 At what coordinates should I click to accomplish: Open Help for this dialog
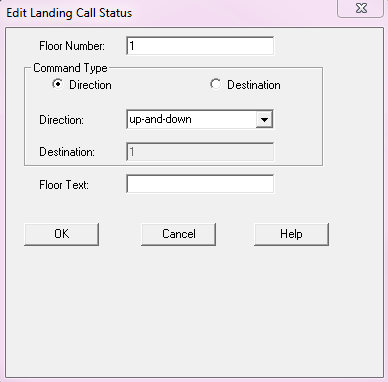[291, 234]
